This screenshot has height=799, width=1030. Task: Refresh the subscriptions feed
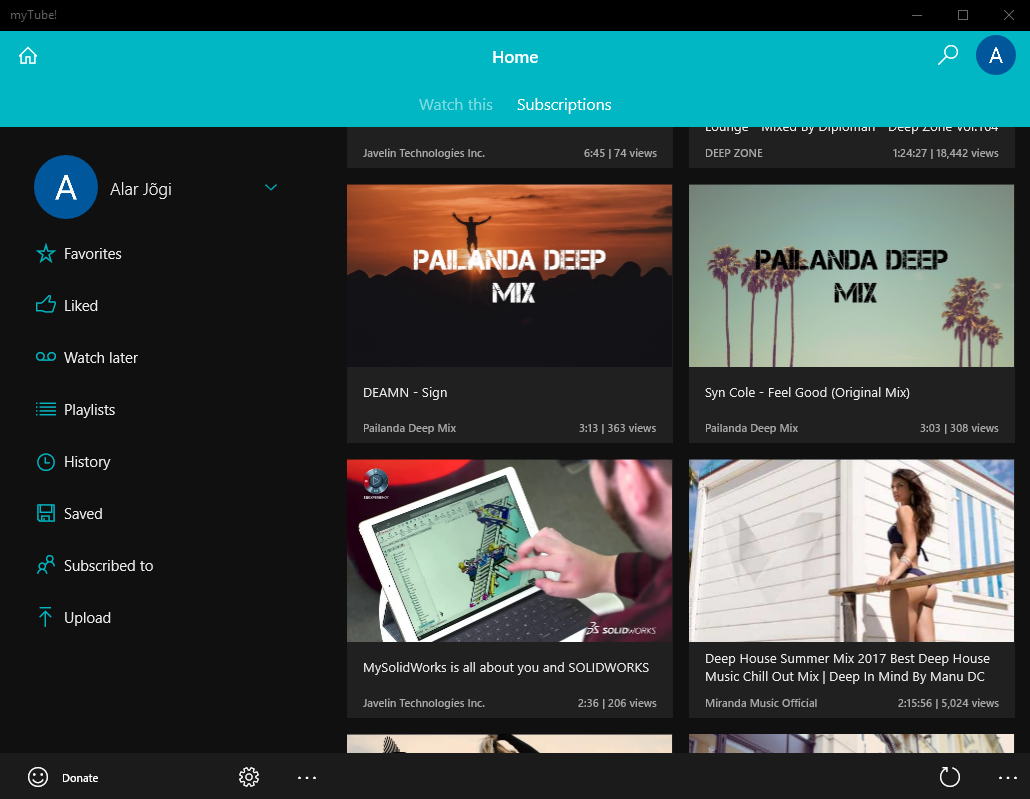949,777
